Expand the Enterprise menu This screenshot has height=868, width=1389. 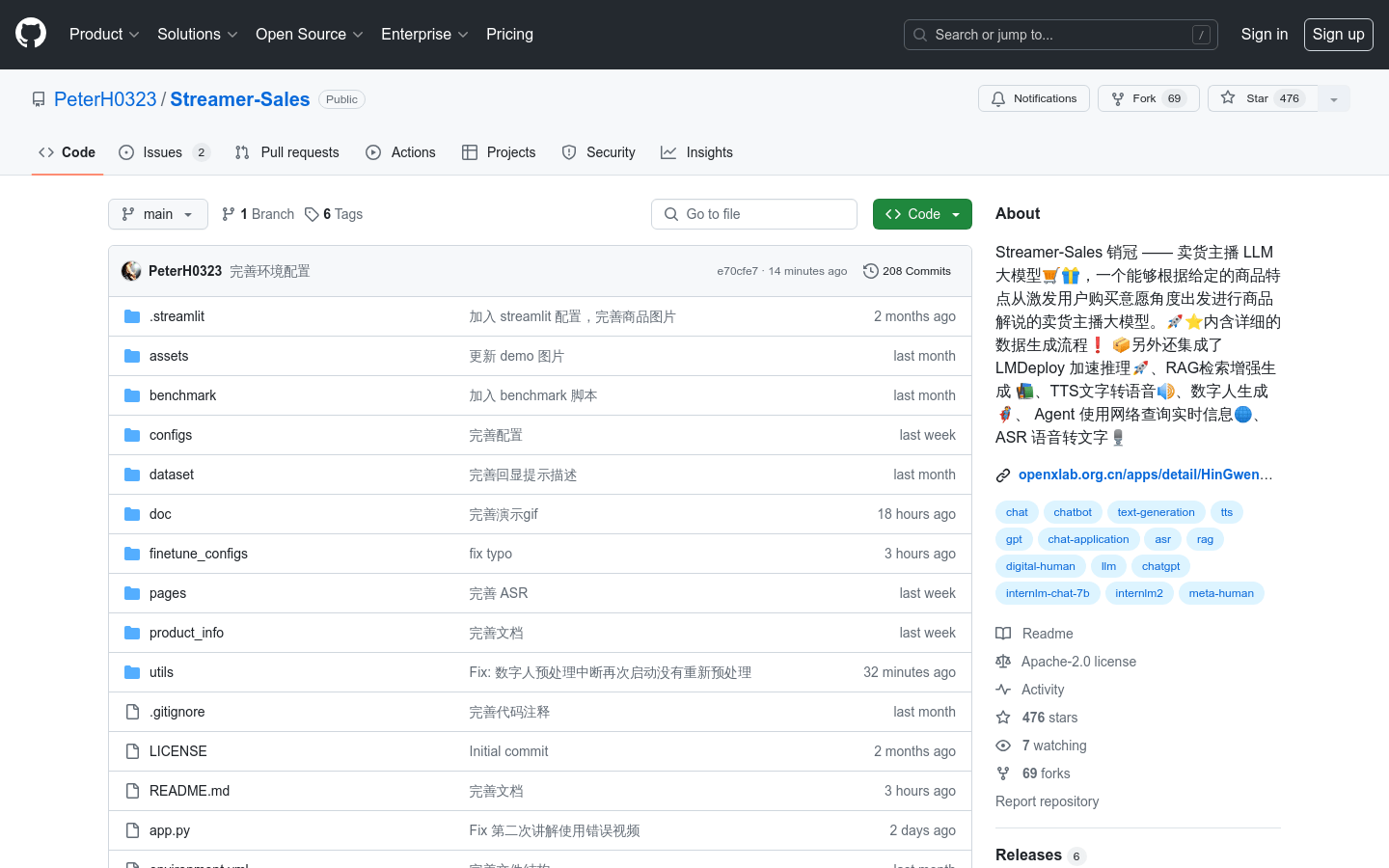point(424,34)
